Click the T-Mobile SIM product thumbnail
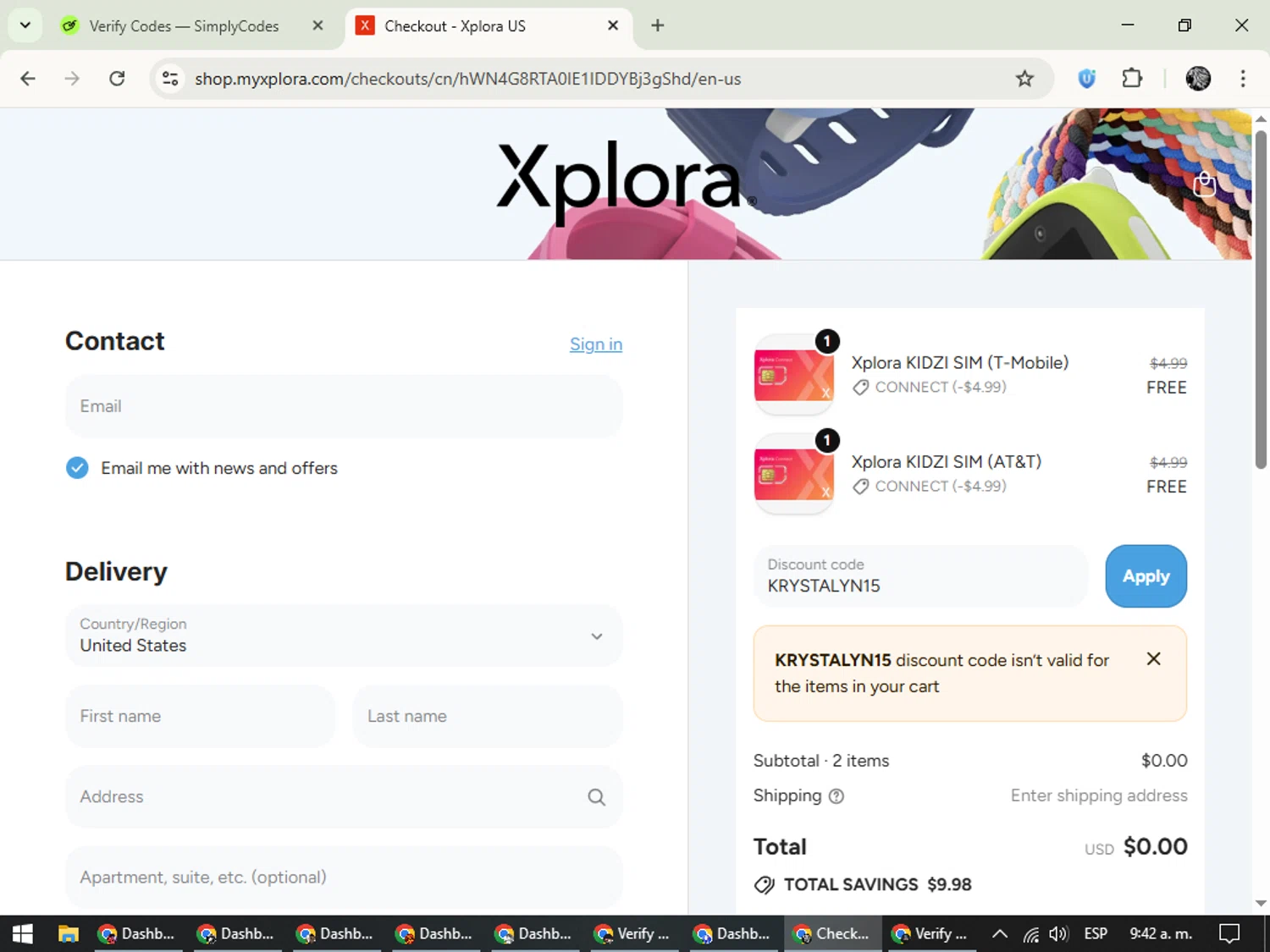 coord(793,375)
